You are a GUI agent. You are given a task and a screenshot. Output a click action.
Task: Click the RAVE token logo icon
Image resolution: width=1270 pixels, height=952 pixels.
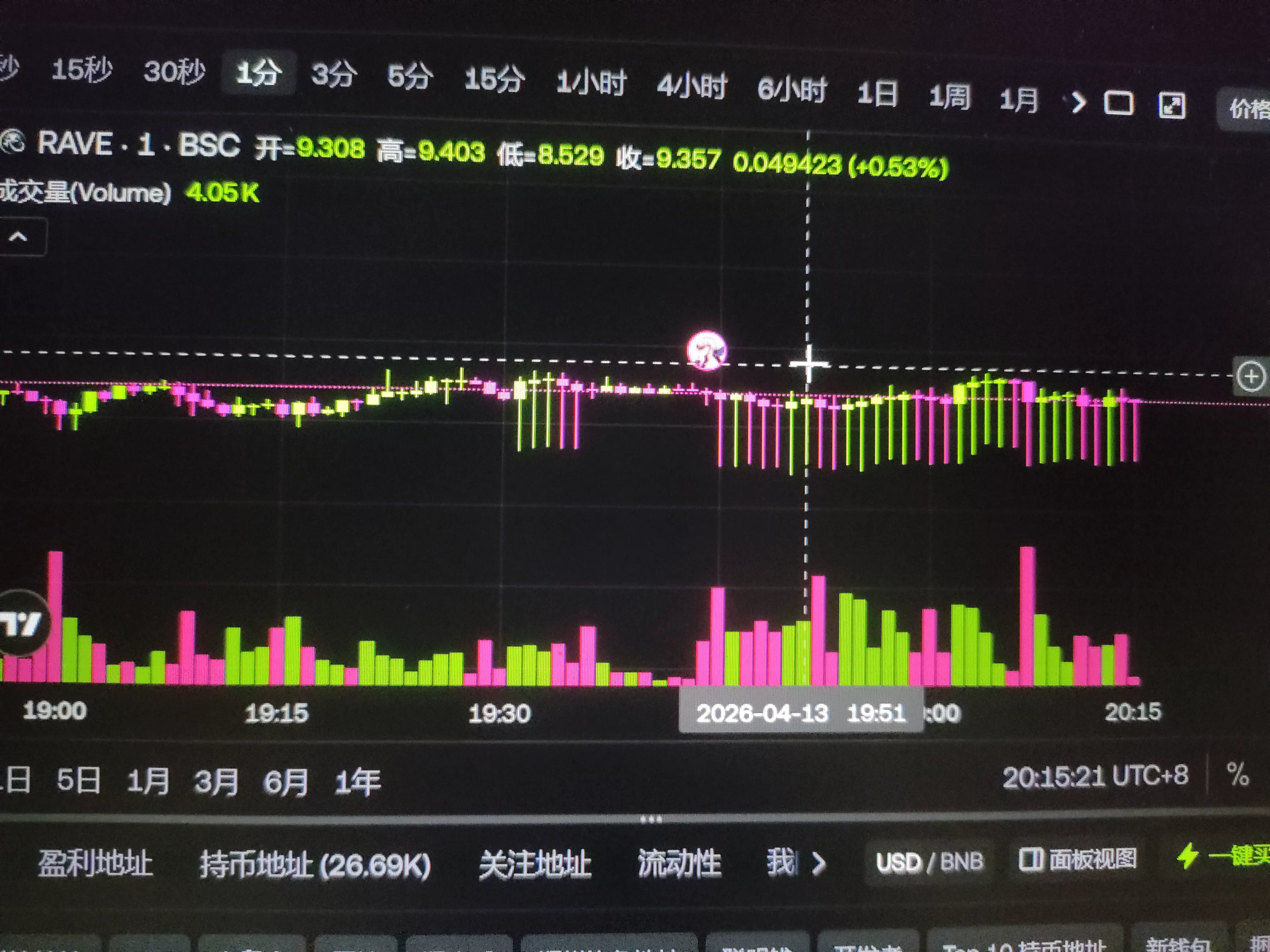(13, 141)
